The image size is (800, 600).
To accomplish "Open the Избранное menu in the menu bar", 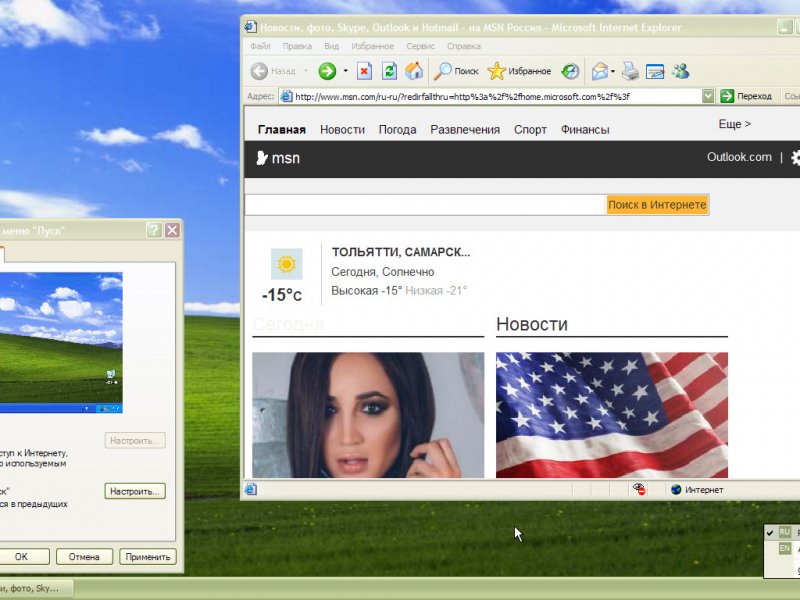I will 372,46.
